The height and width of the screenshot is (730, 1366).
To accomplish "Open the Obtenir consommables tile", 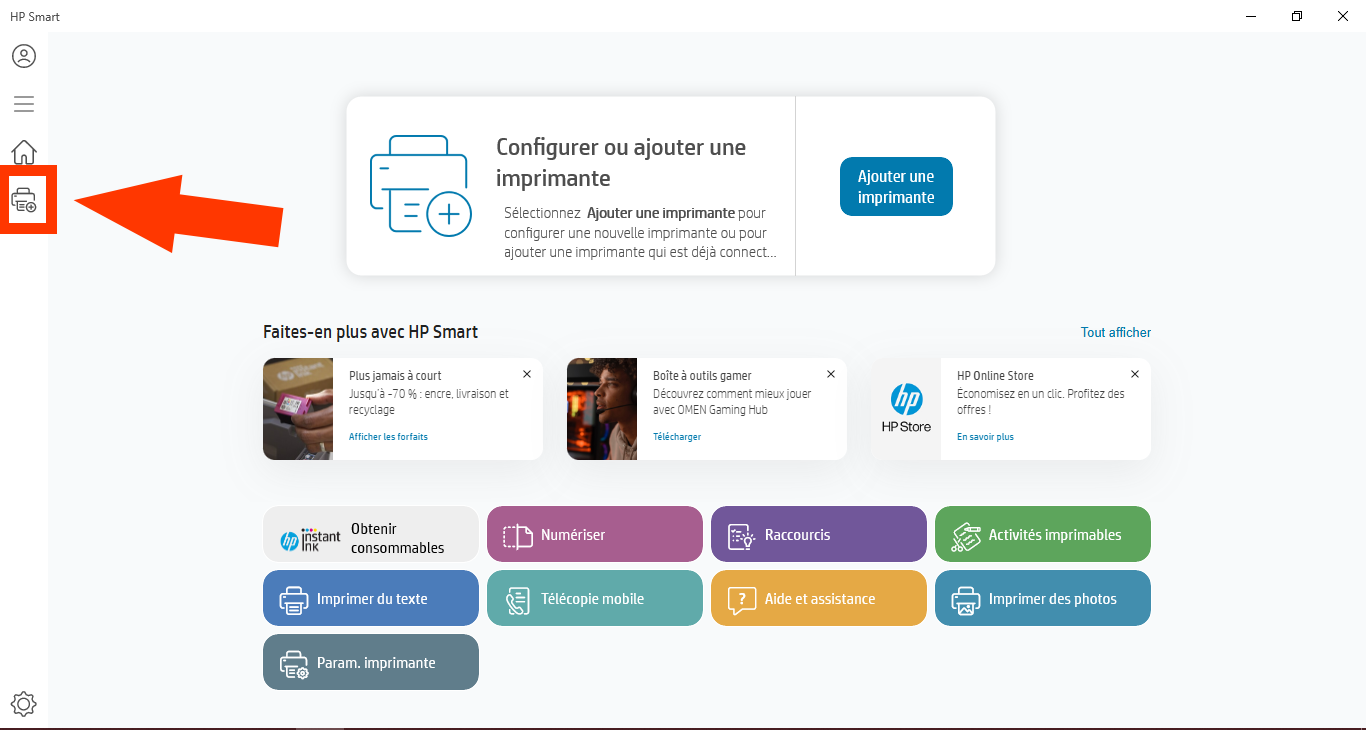I will pos(371,534).
